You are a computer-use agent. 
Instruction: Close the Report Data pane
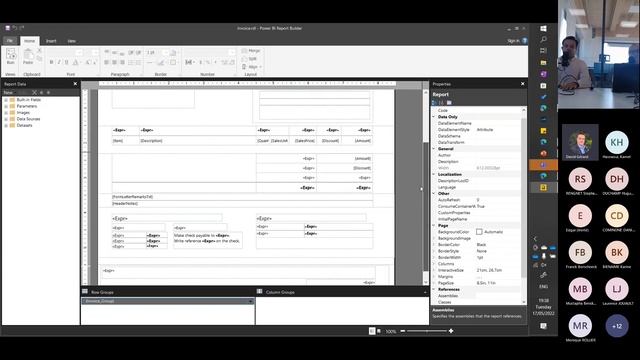click(x=75, y=84)
